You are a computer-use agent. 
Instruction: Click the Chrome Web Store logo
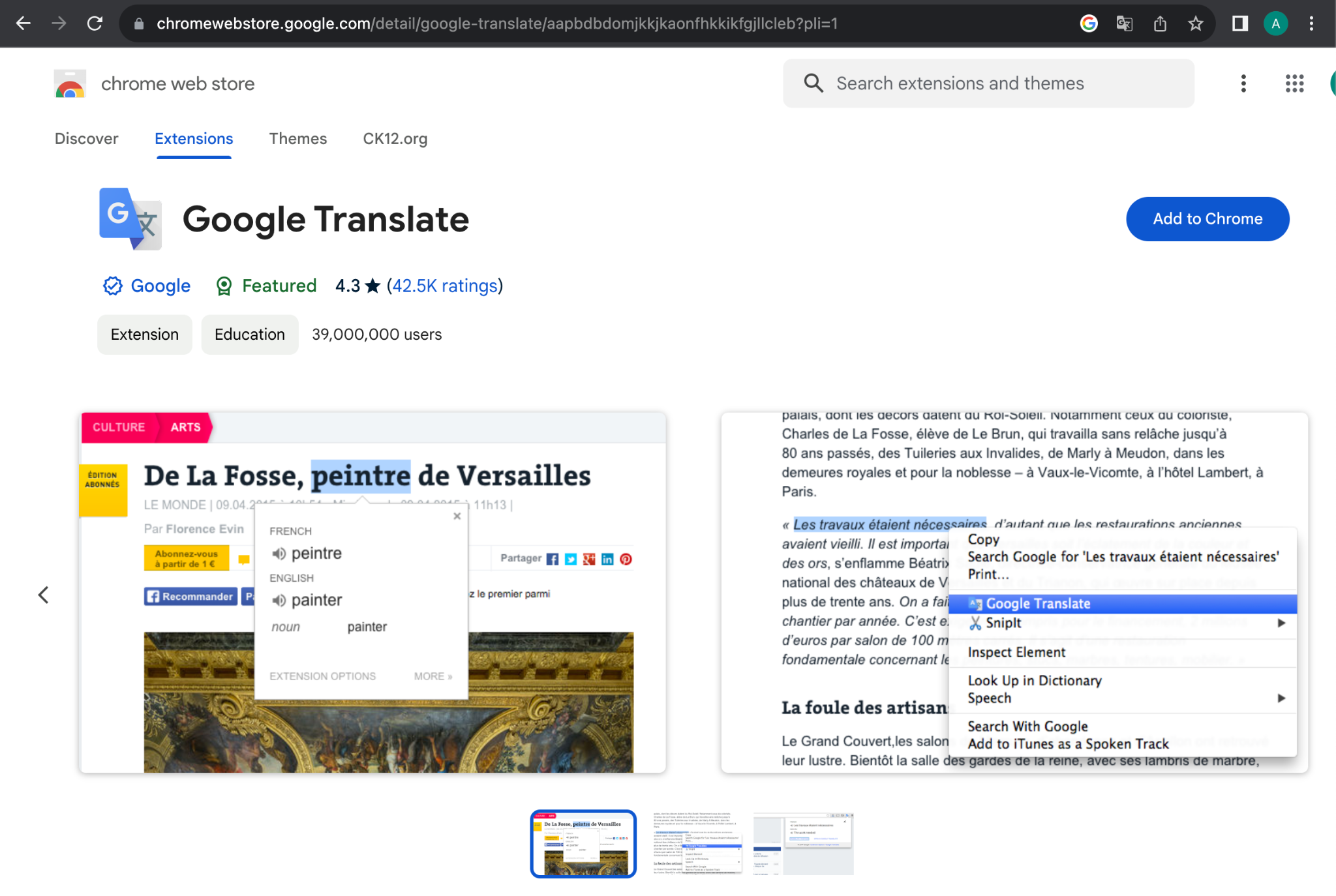coord(70,83)
